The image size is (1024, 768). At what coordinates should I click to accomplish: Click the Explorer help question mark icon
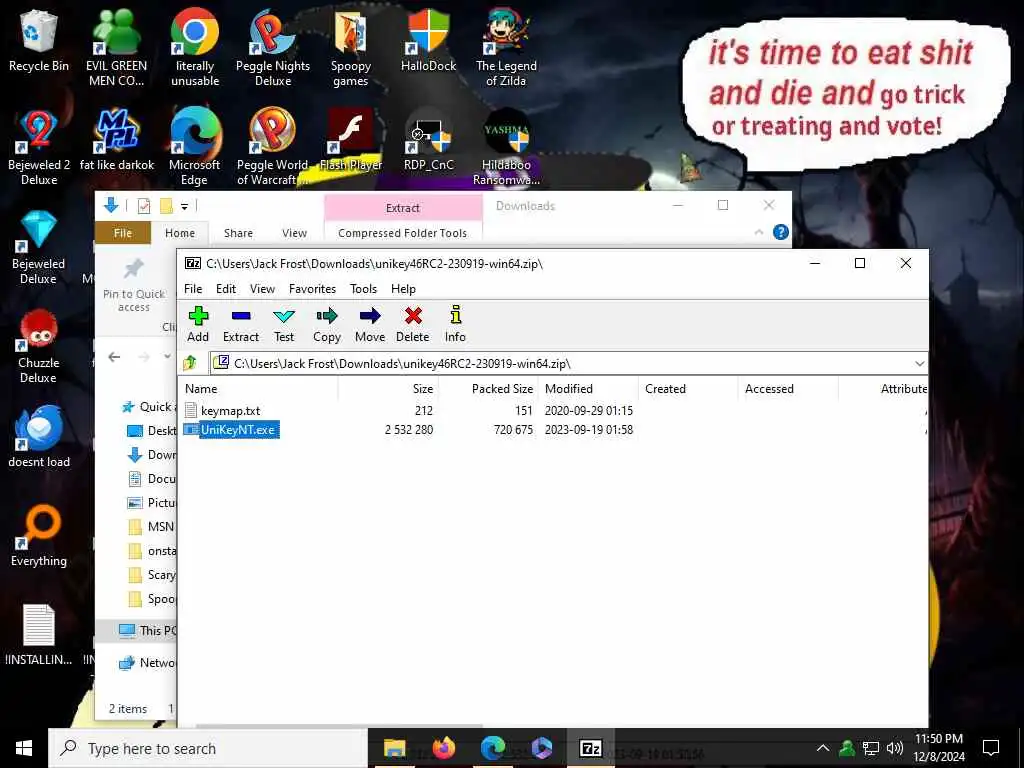tap(780, 232)
